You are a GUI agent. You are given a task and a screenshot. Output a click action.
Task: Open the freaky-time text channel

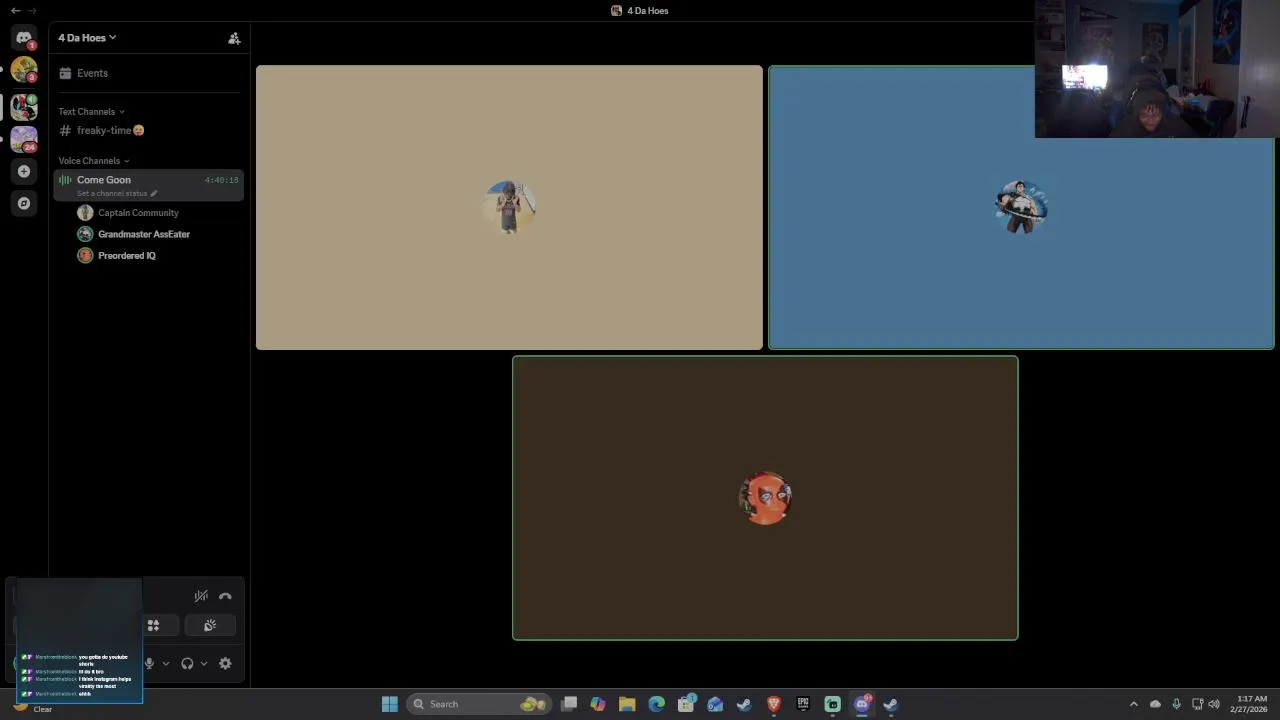(148, 130)
